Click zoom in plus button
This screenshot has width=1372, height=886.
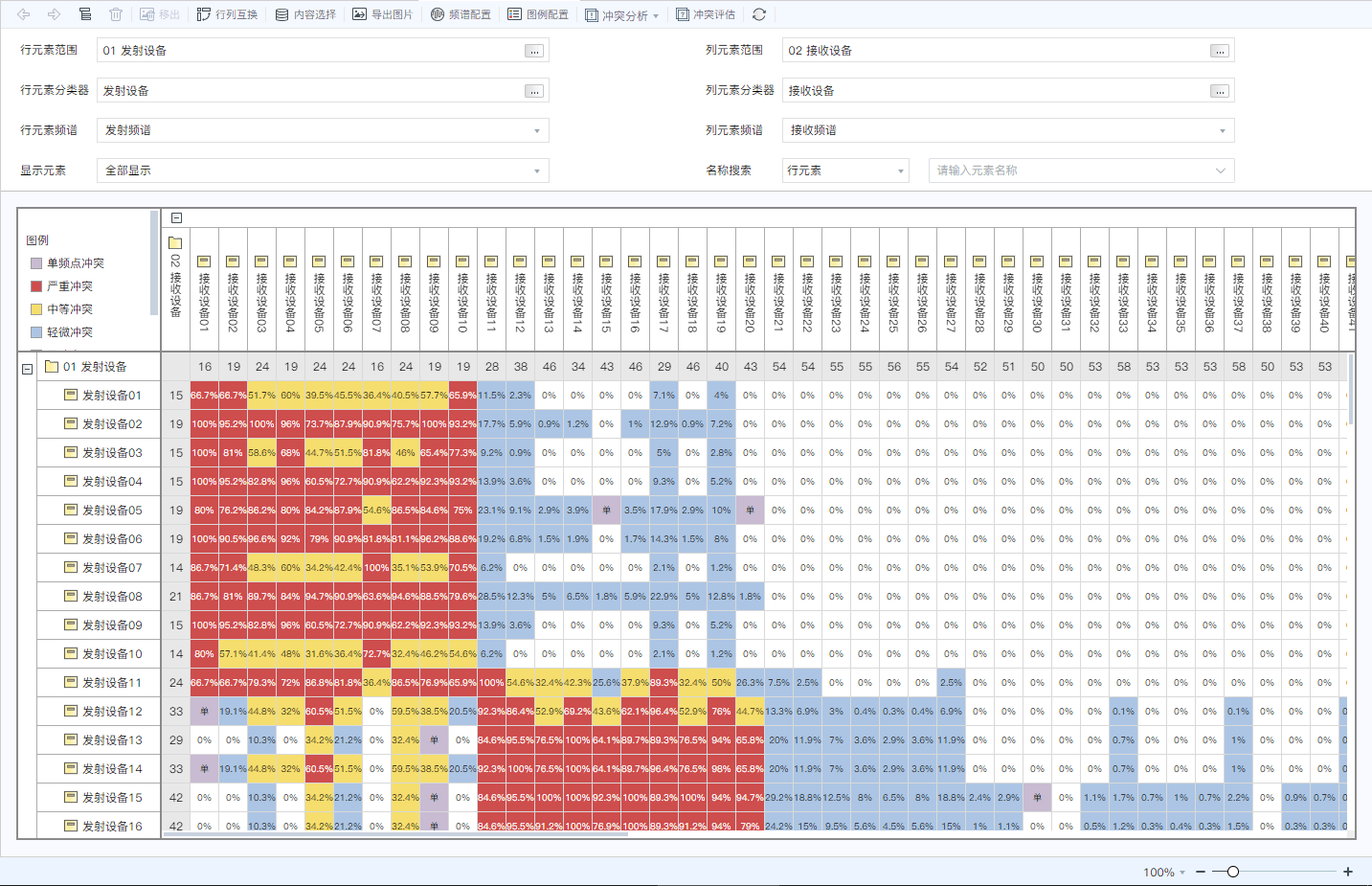click(1348, 872)
